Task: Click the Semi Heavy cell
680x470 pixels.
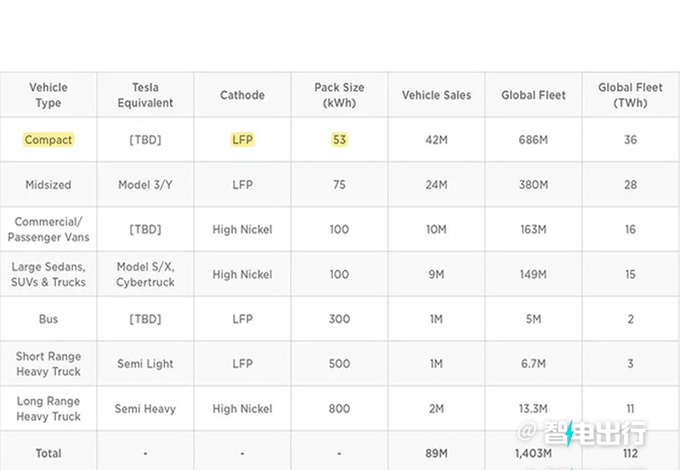Action: (x=145, y=408)
